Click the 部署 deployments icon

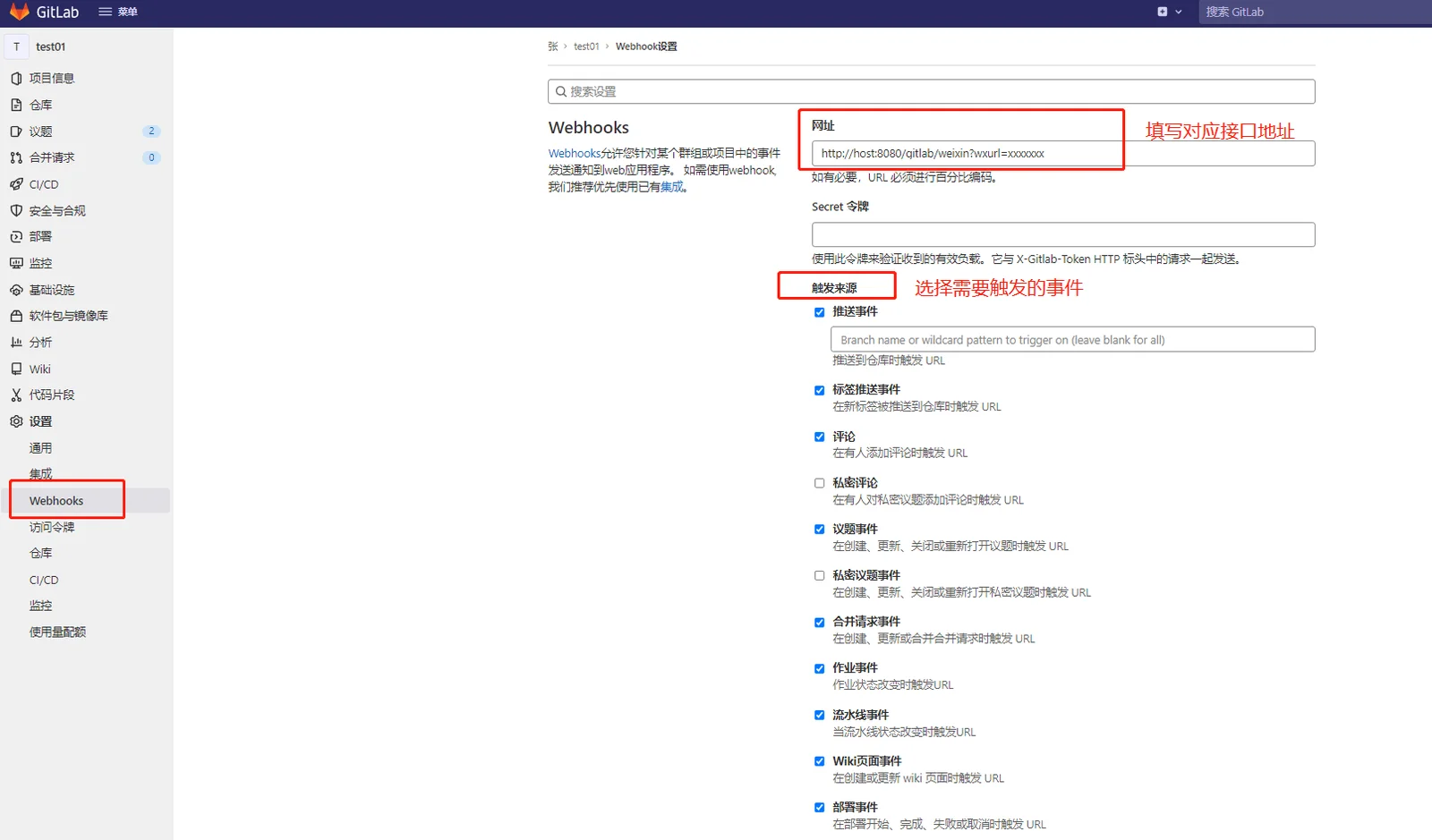tap(16, 237)
